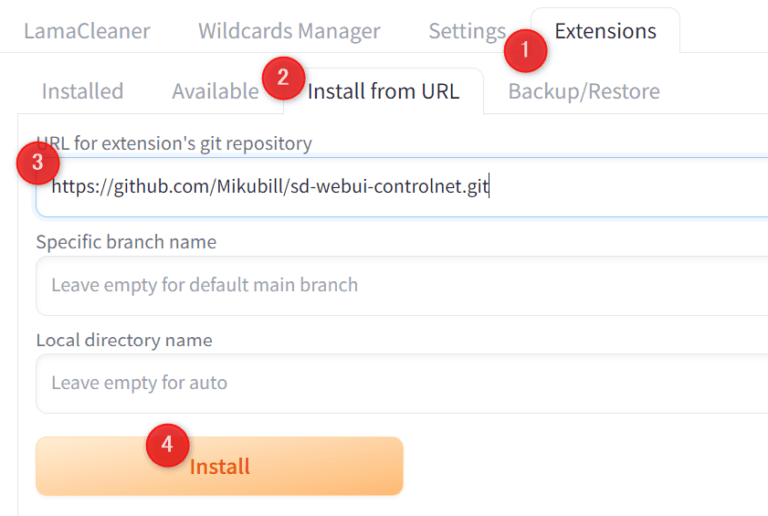Click the red number 4 marker
Viewport: 768px width, 516px height.
[168, 445]
